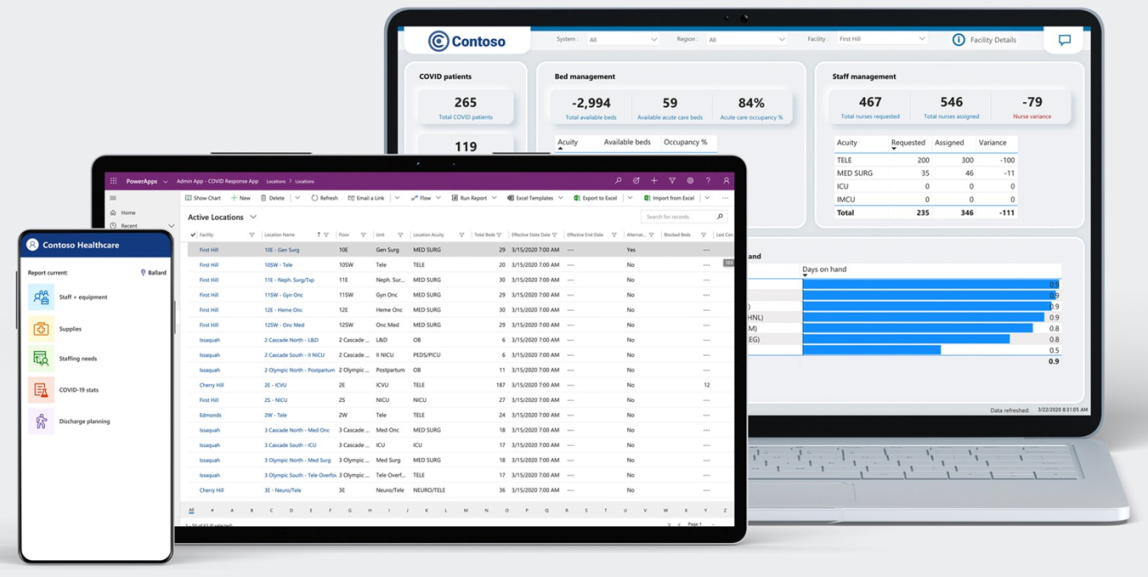Toggle Show Chart view in the toolbar

coord(204,198)
